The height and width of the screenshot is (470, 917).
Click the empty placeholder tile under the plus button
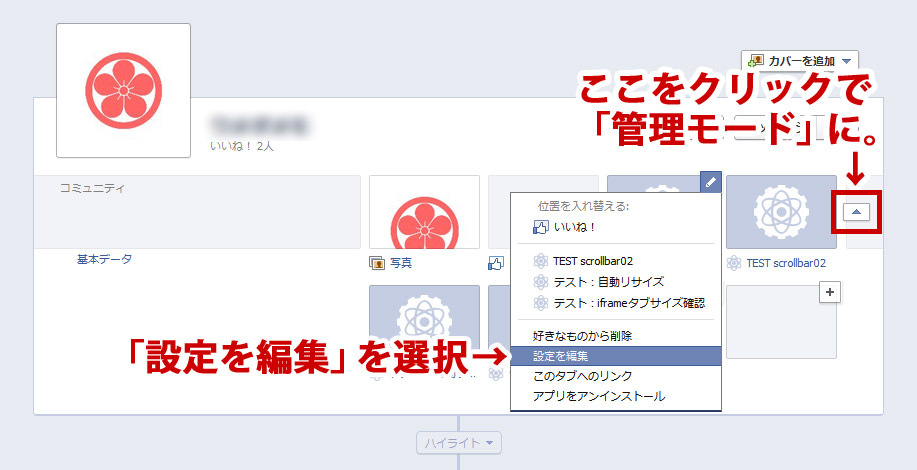tap(781, 322)
